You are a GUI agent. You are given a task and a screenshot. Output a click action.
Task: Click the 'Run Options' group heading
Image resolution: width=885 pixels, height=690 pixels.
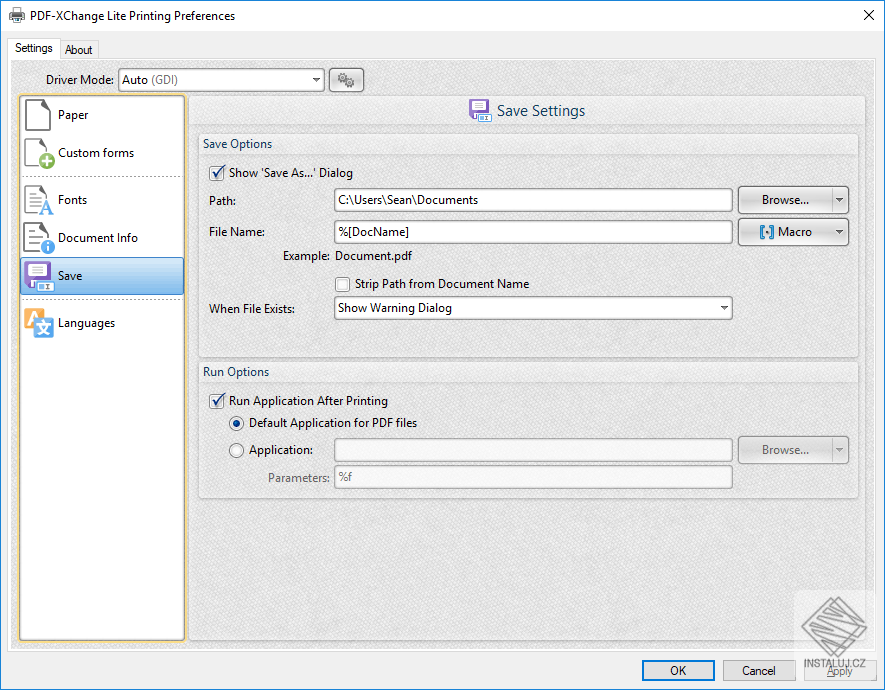(x=236, y=372)
